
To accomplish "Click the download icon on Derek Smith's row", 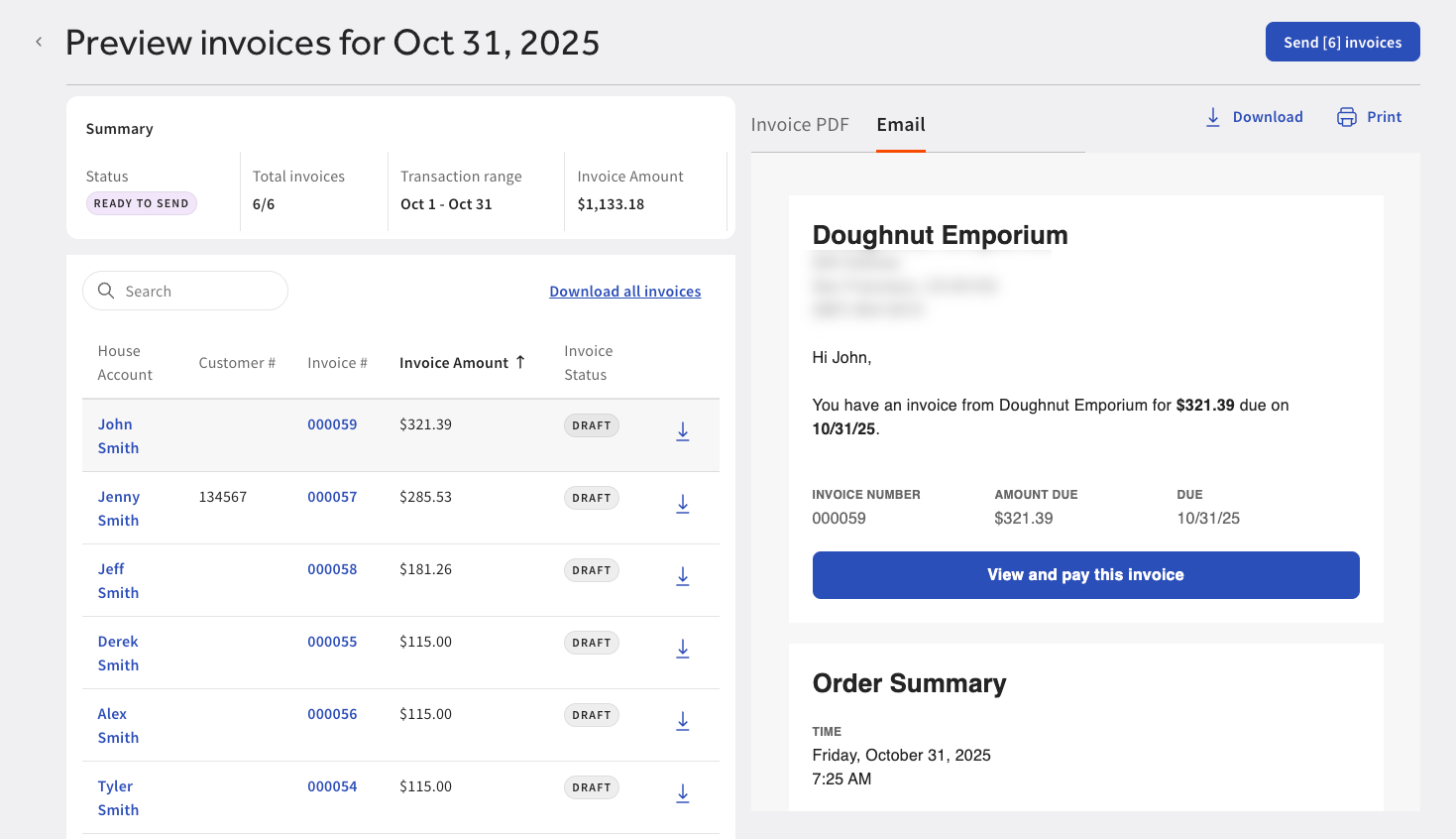I will point(683,649).
